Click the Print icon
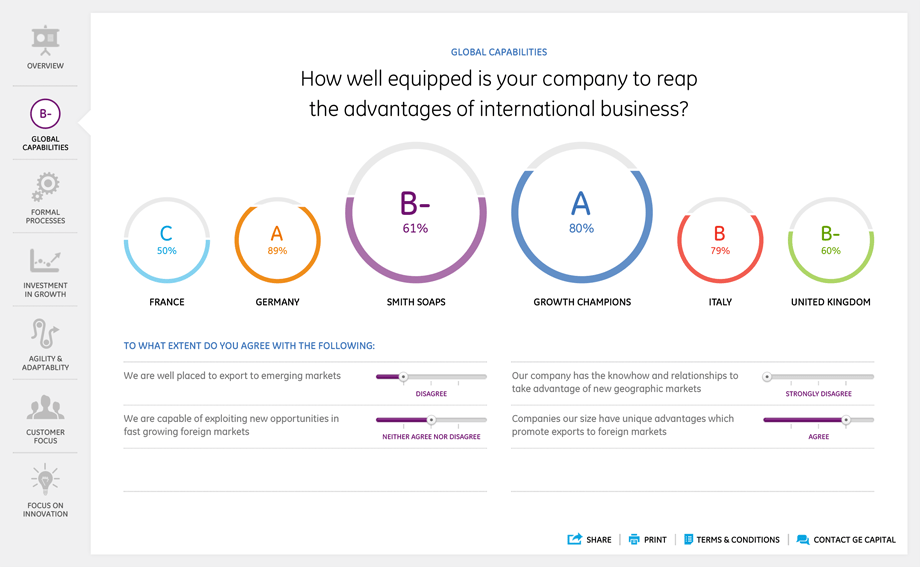 [x=634, y=539]
